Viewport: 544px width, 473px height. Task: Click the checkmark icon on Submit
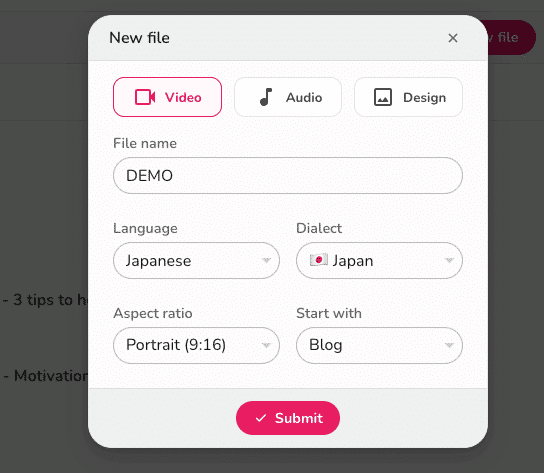click(x=261, y=418)
